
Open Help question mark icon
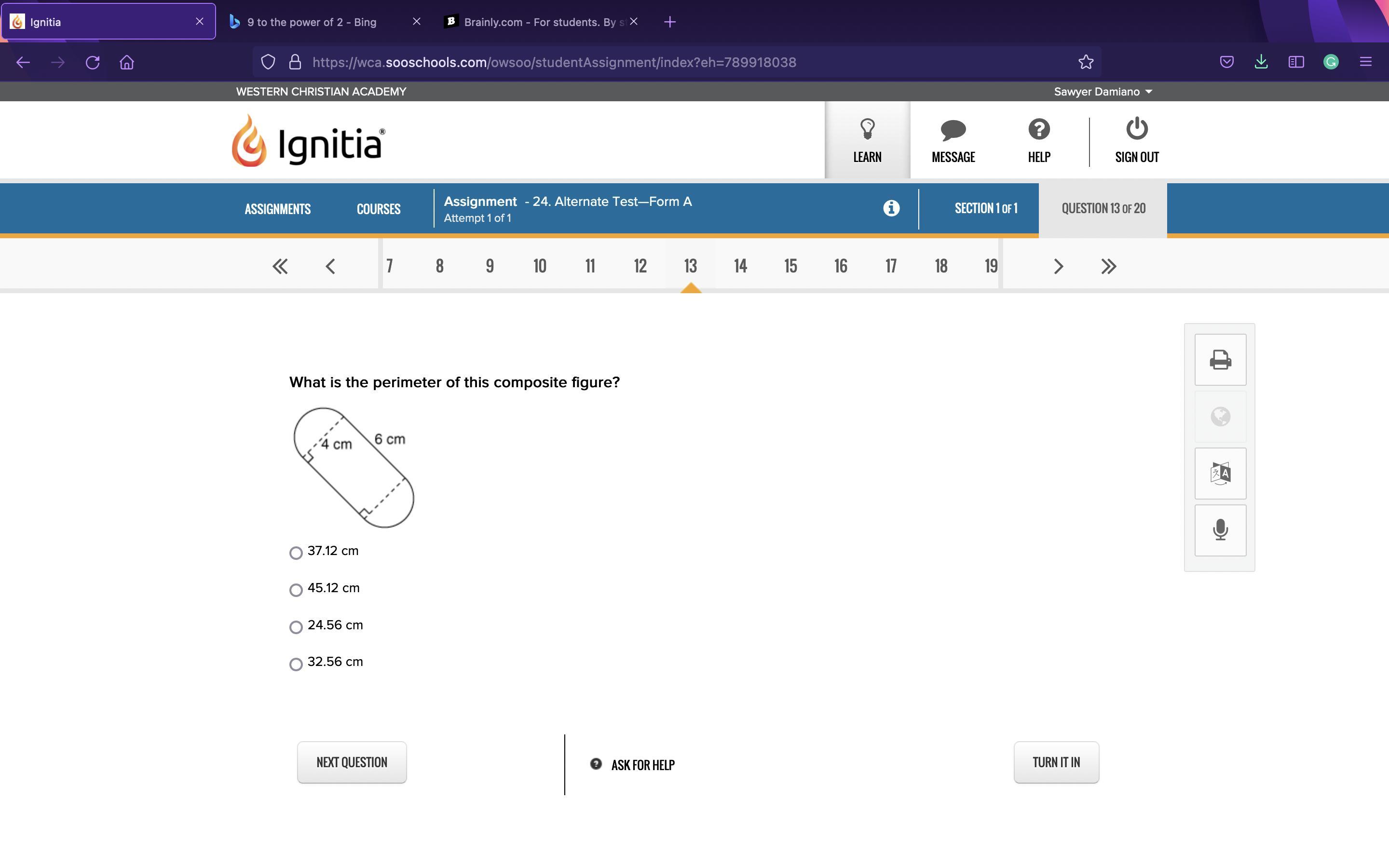1038,130
